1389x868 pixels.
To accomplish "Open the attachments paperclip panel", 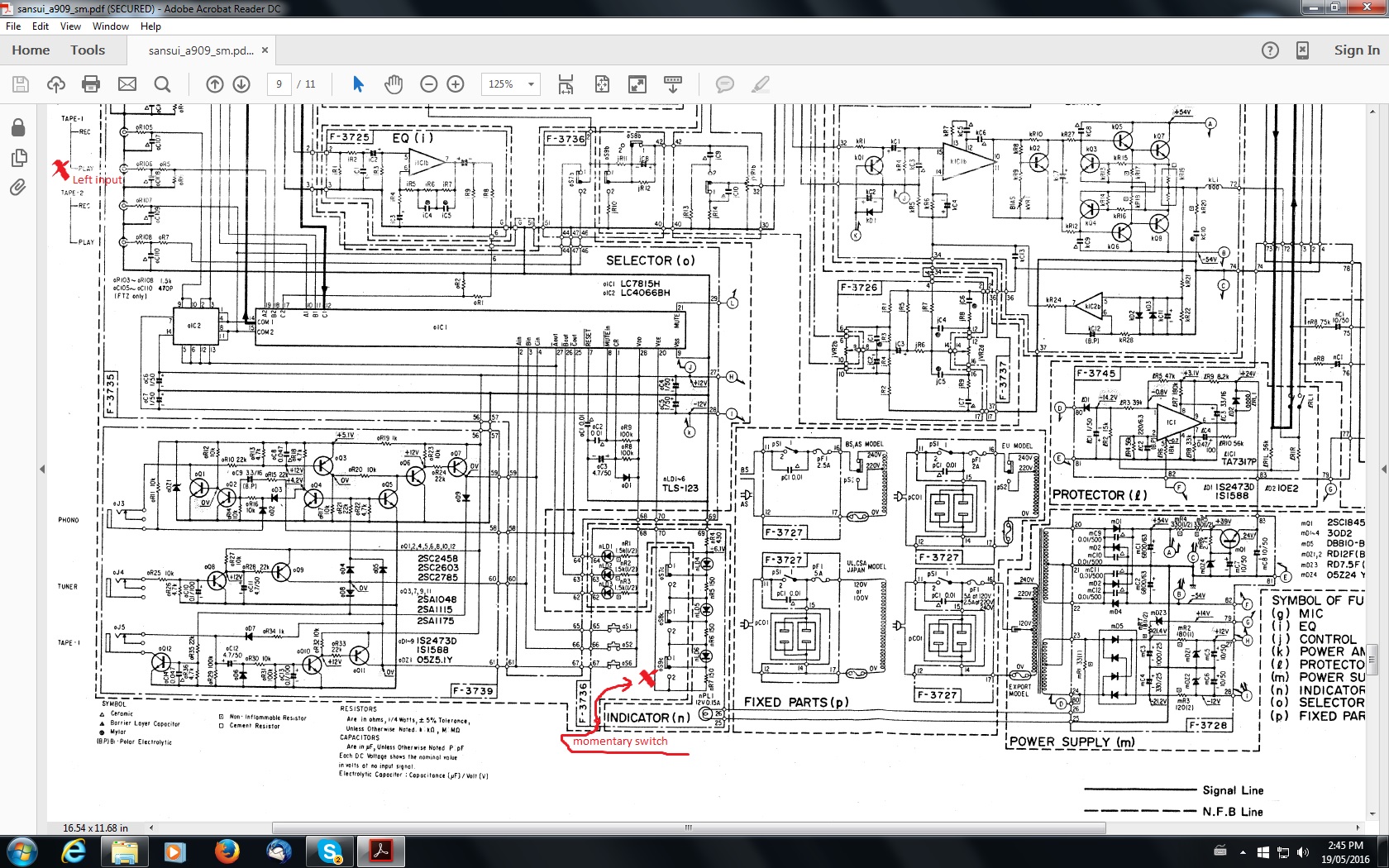I will (18, 188).
